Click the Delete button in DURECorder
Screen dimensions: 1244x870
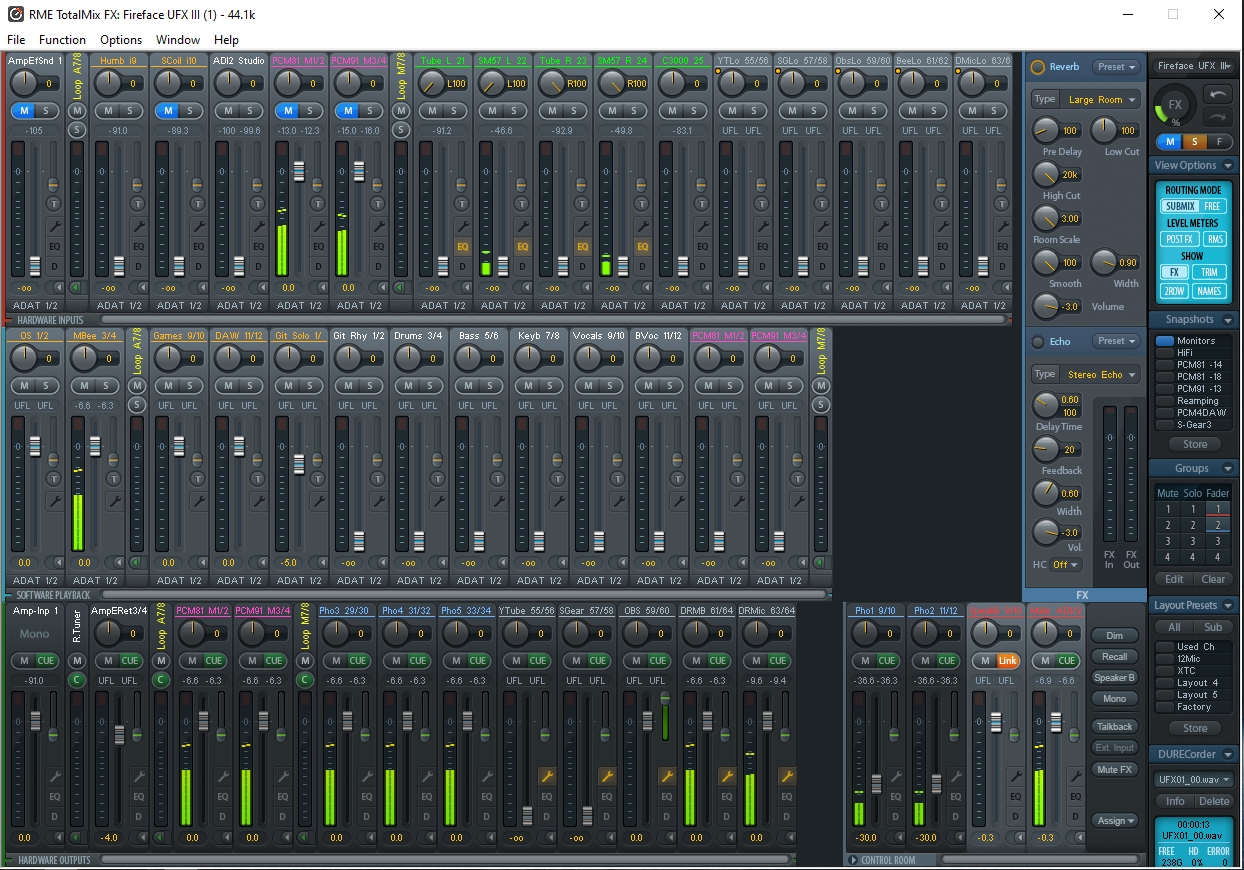(x=1214, y=801)
